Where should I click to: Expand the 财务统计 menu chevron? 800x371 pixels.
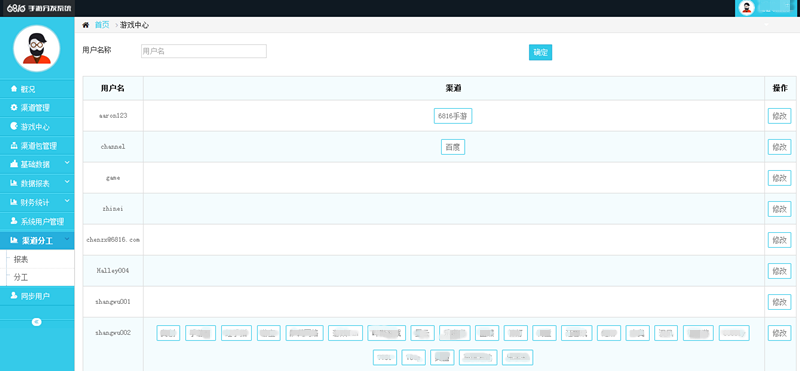(67, 201)
